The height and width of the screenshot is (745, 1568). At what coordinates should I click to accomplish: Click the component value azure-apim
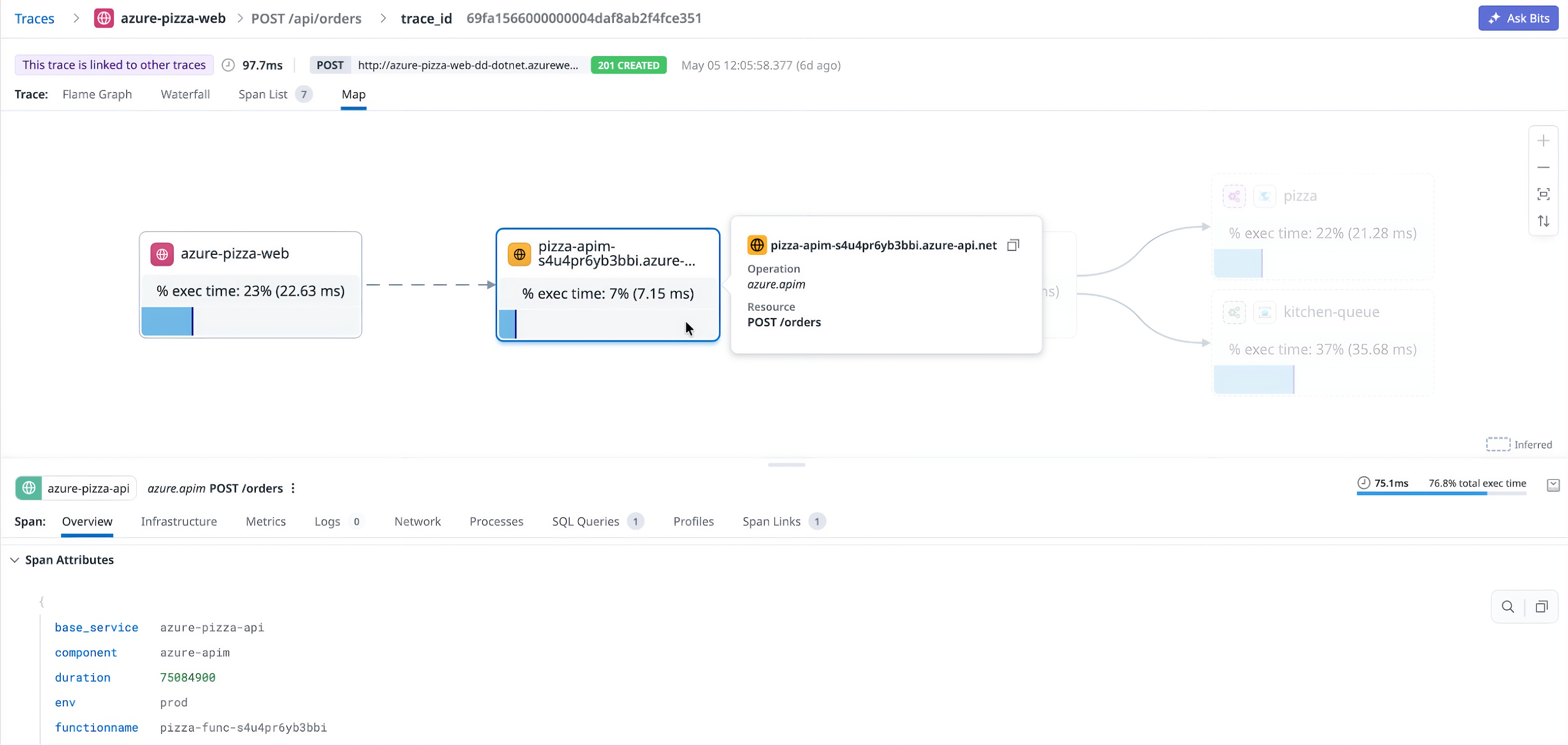(x=195, y=653)
